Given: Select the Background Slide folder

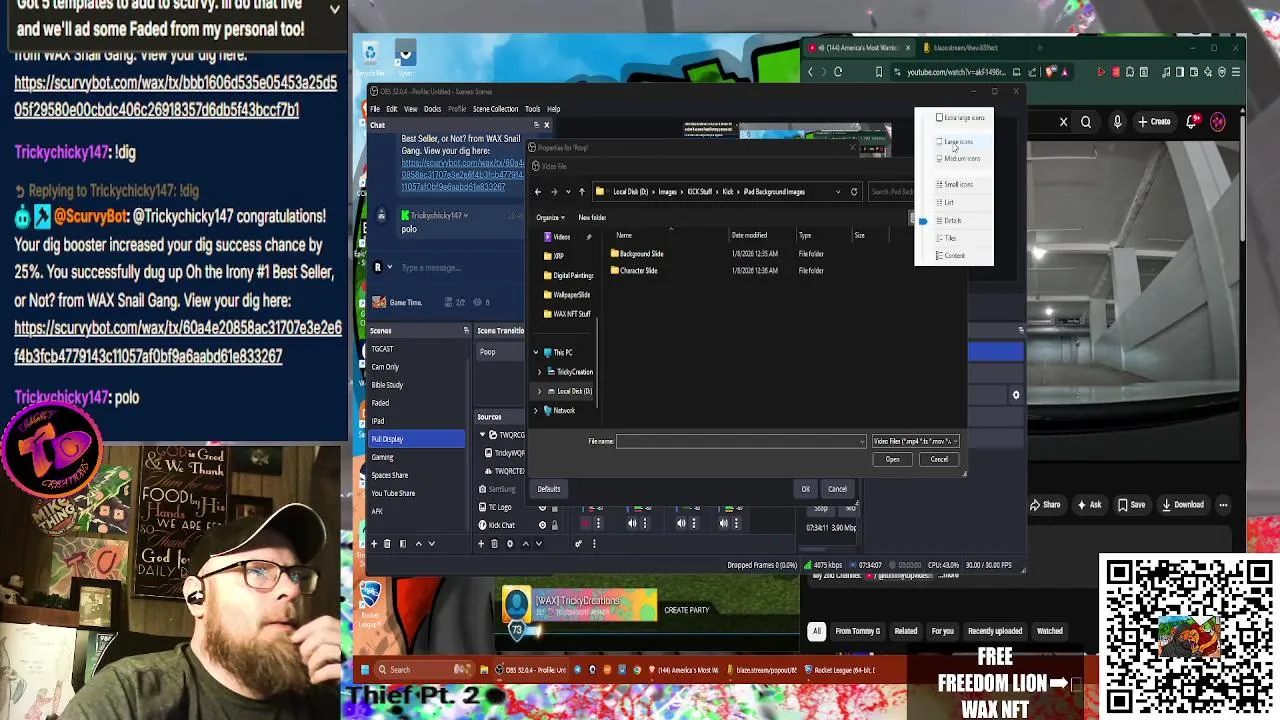Looking at the screenshot, I should [x=637, y=254].
